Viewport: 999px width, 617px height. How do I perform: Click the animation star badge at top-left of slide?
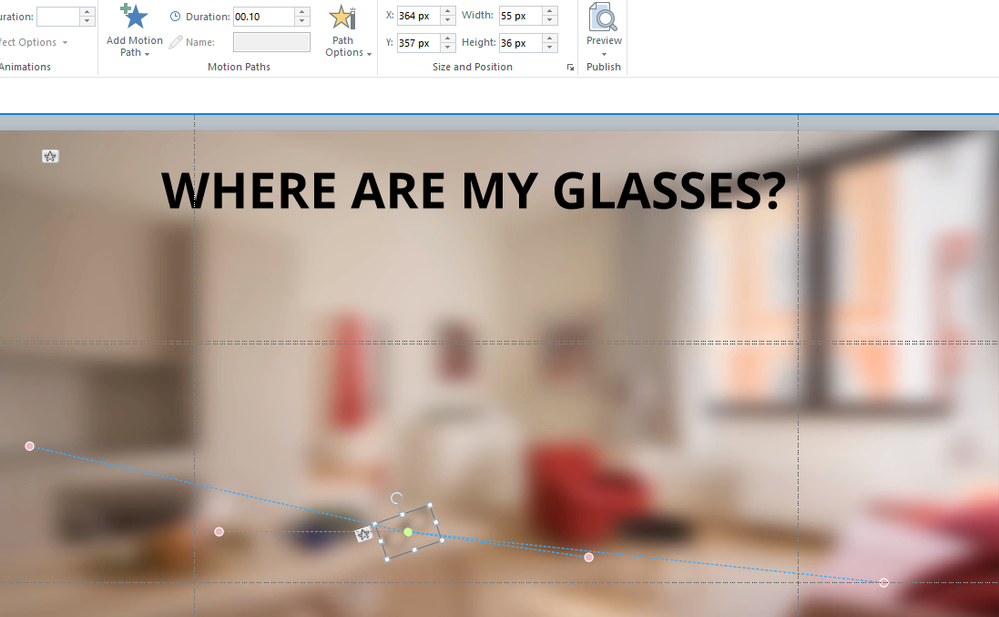click(50, 156)
